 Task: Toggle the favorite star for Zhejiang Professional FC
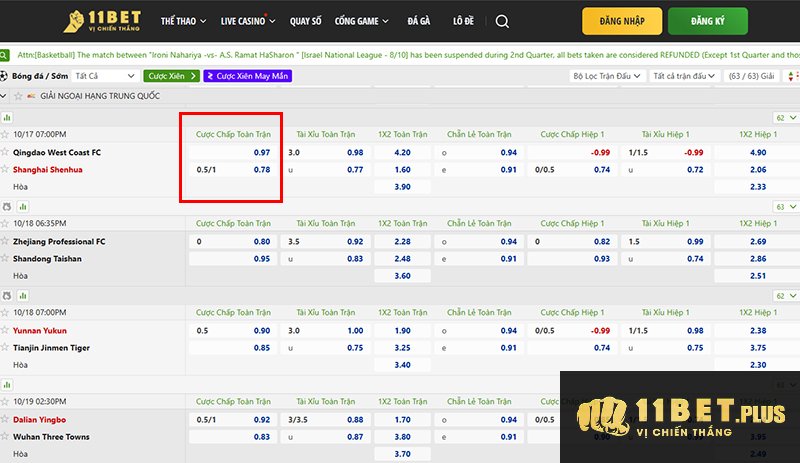(6, 242)
